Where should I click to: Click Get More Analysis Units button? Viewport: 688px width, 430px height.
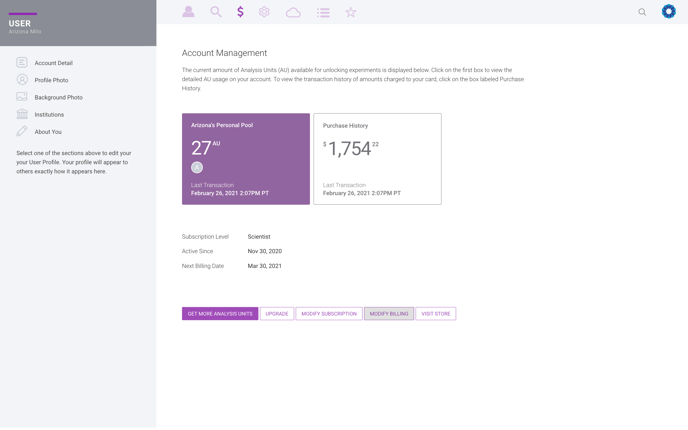click(220, 314)
